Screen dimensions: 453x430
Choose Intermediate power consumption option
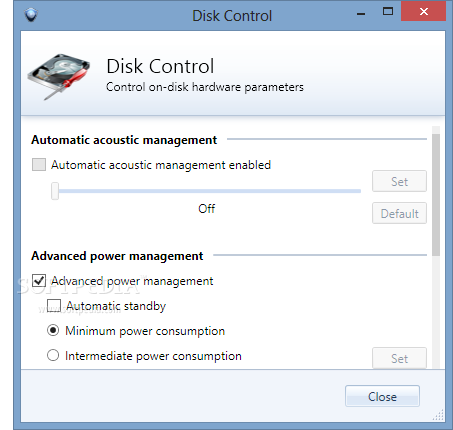(53, 355)
